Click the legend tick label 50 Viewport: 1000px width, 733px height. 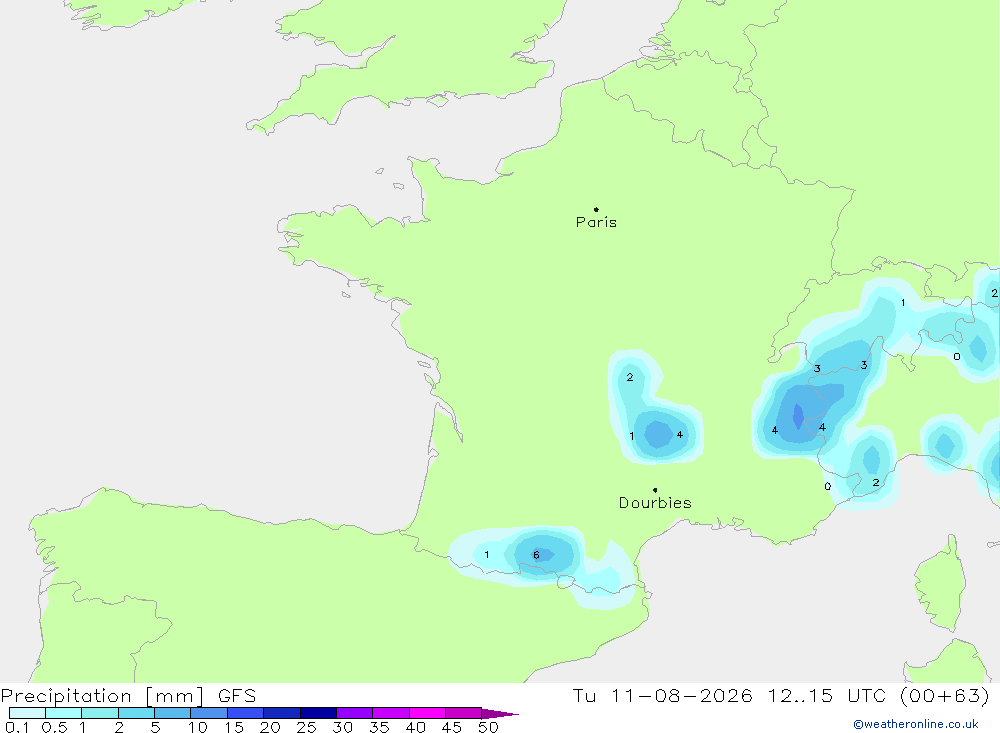coord(488,727)
